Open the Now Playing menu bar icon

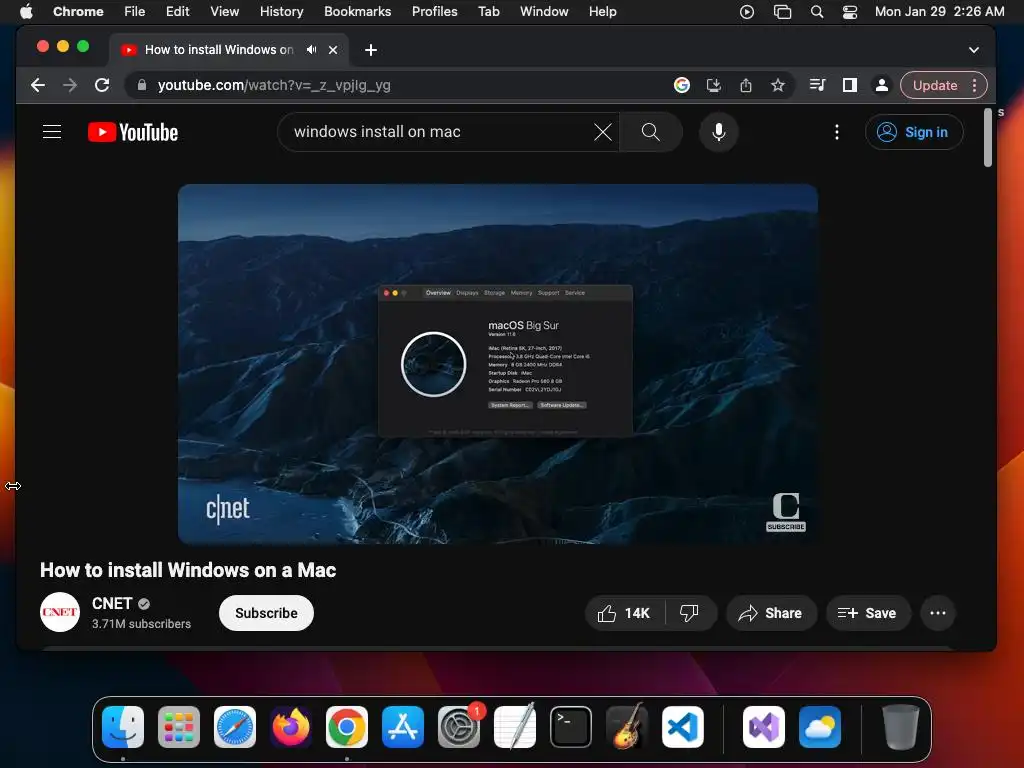(x=747, y=11)
